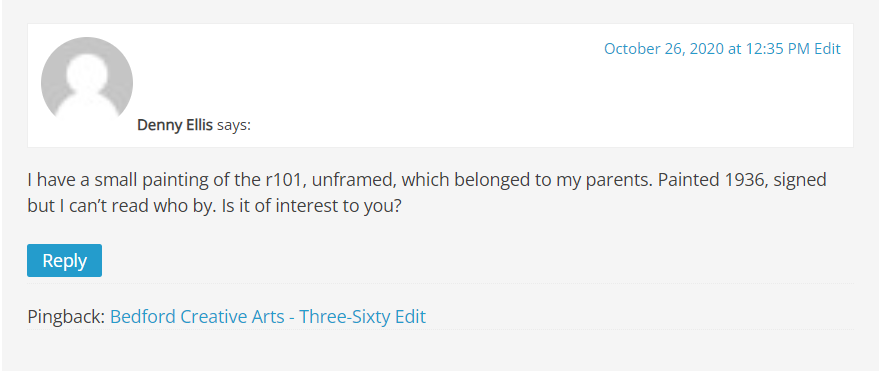Click the '12:35 PM' portion of the timestamp
Screen dimensions: 881x371
coord(778,49)
